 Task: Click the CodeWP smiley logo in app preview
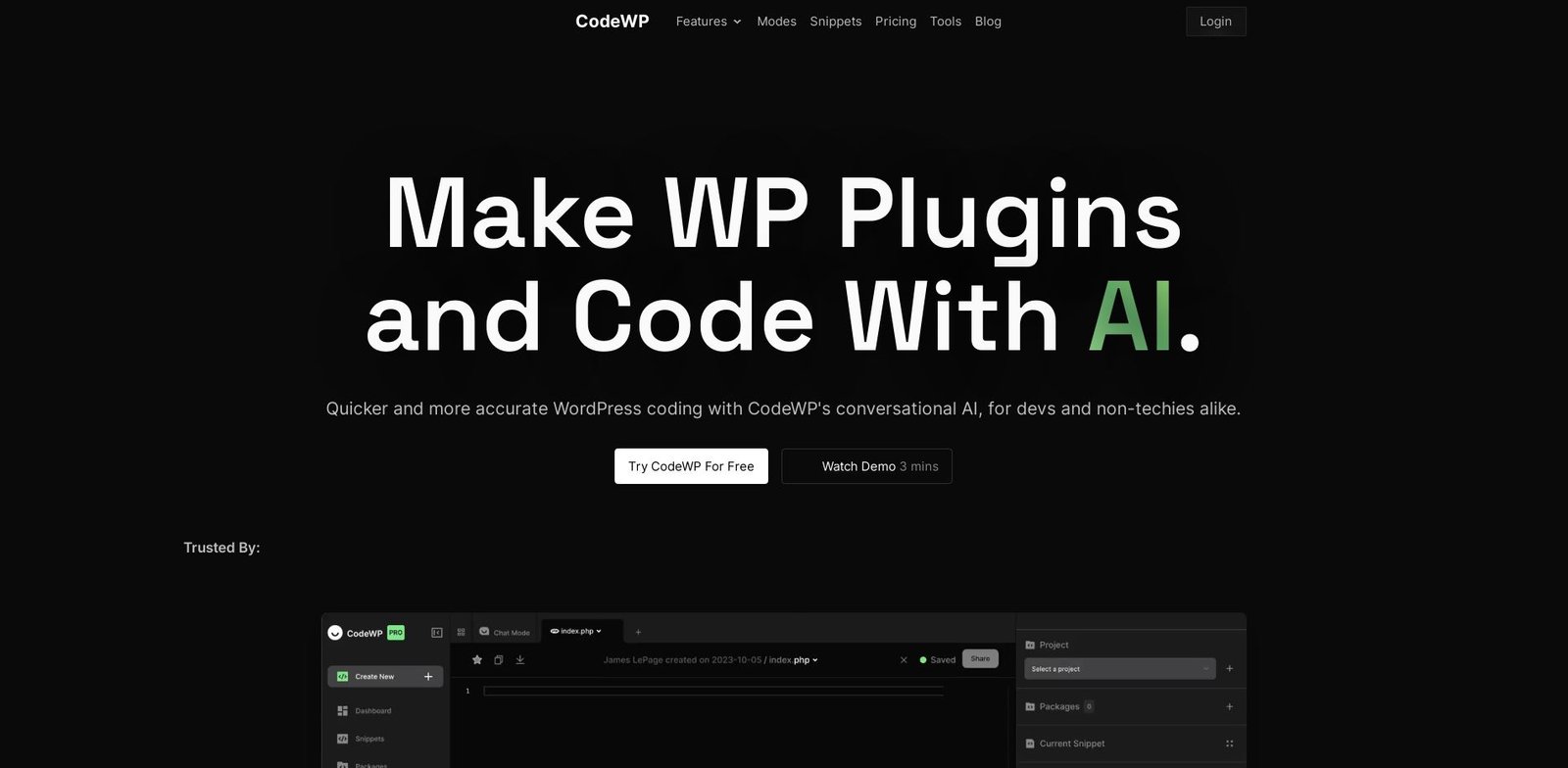pyautogui.click(x=335, y=633)
